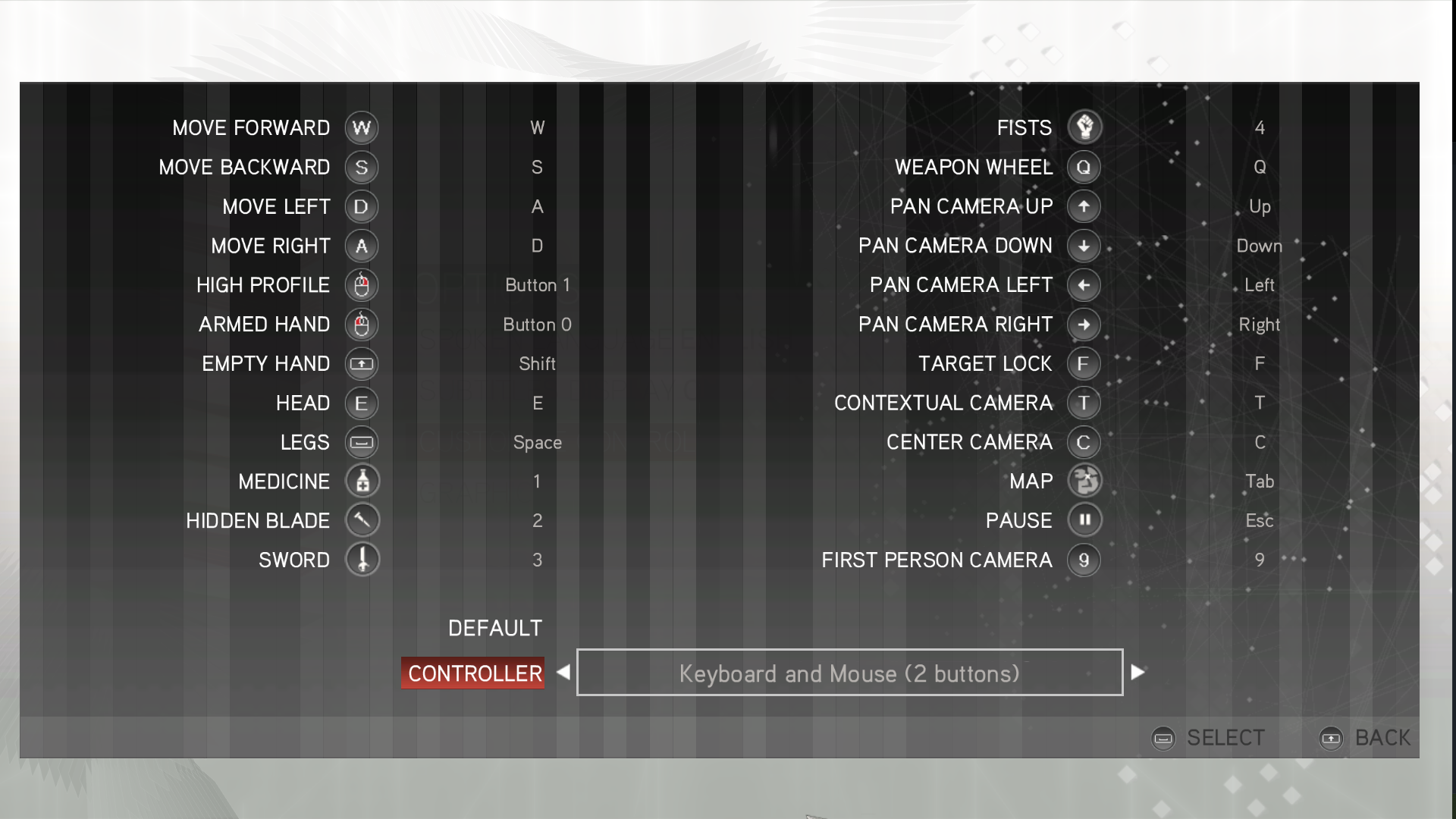Click the Medicine item icon
Image resolution: width=1456 pixels, height=819 pixels.
pos(362,481)
